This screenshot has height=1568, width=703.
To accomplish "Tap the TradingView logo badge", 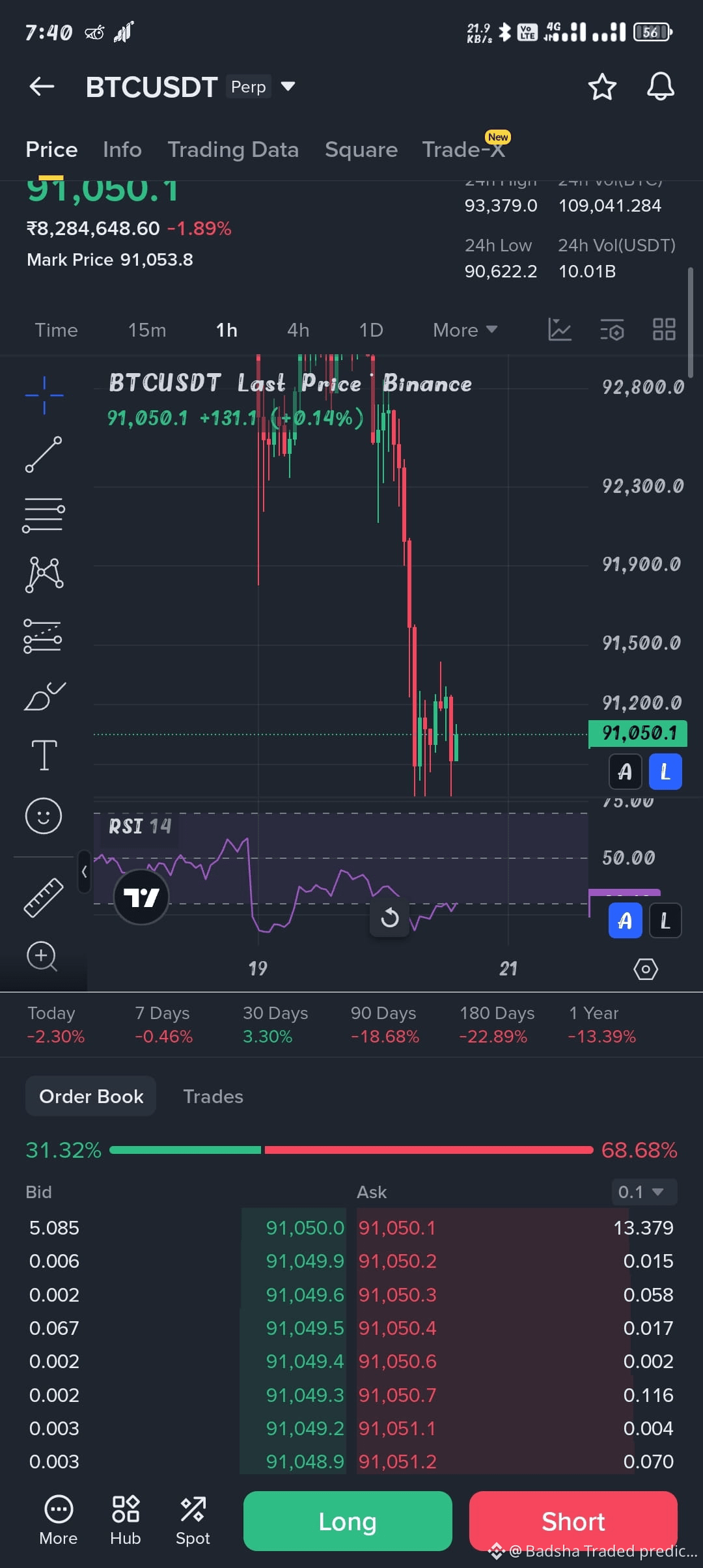I will click(x=141, y=897).
